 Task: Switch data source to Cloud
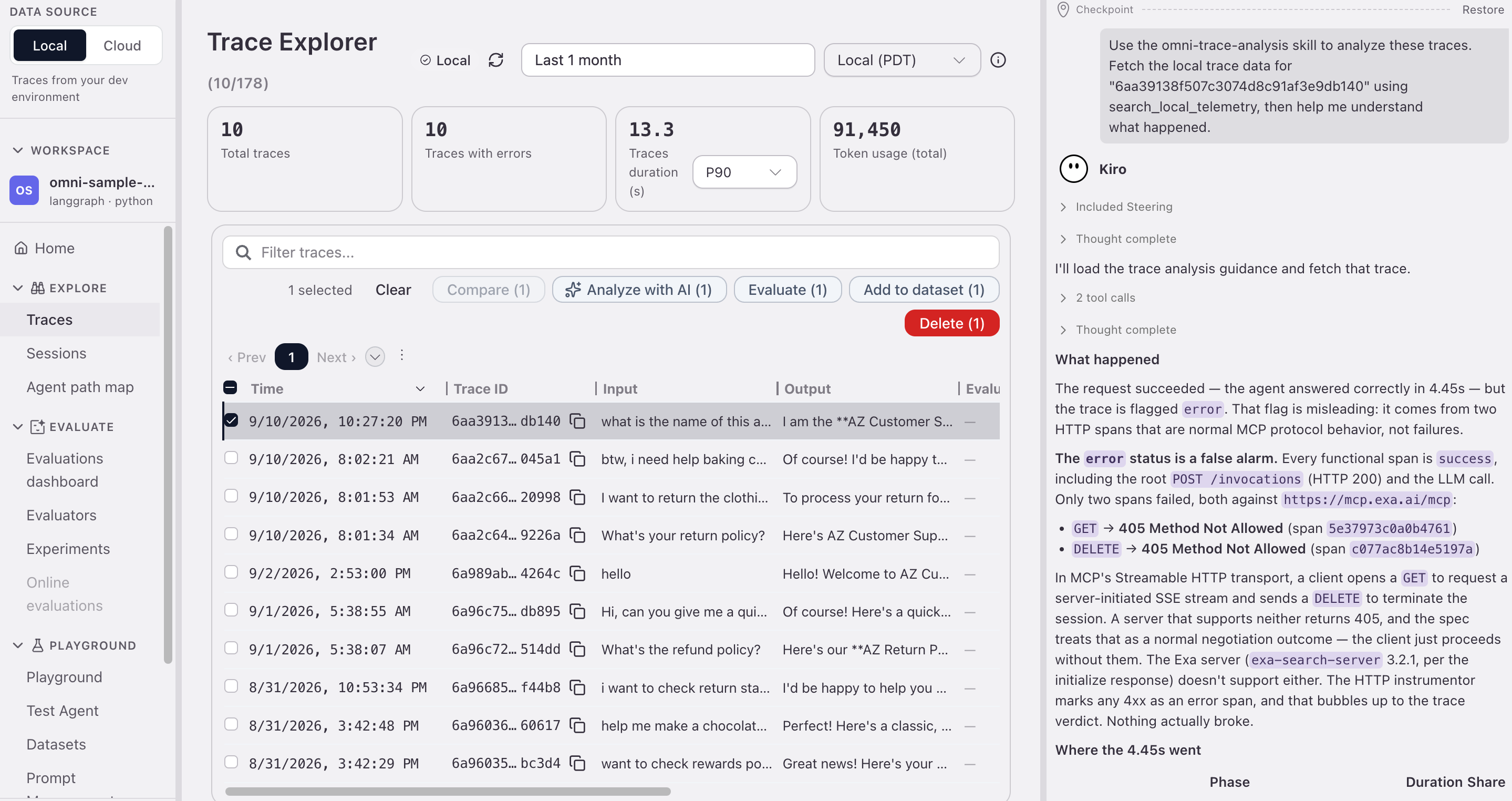click(x=122, y=45)
